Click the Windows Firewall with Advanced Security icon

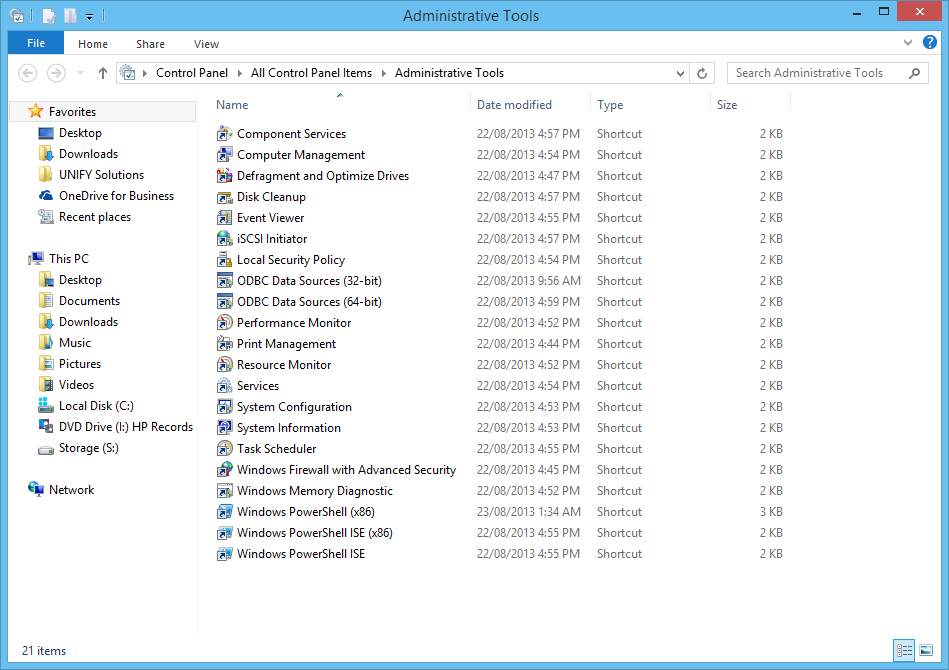pyautogui.click(x=225, y=470)
